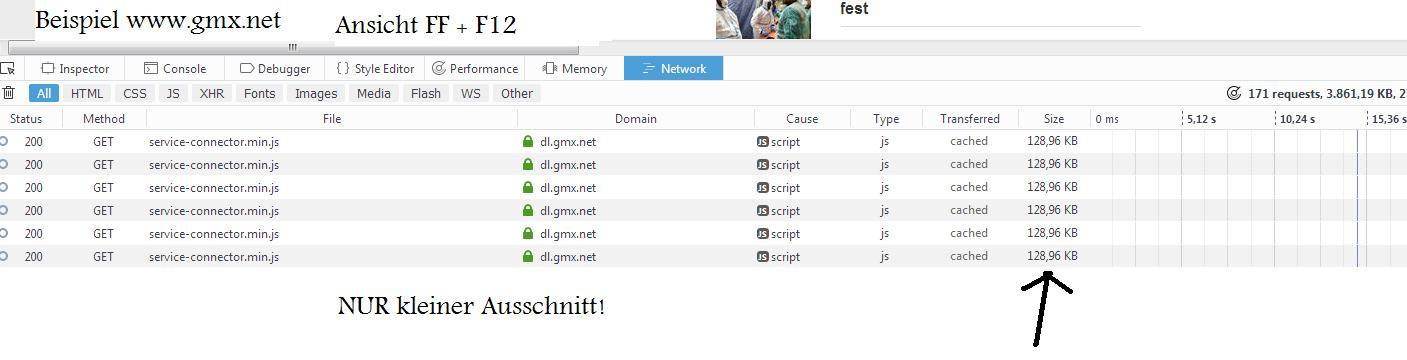Open performance analysis stopwatch icon

1234,93
